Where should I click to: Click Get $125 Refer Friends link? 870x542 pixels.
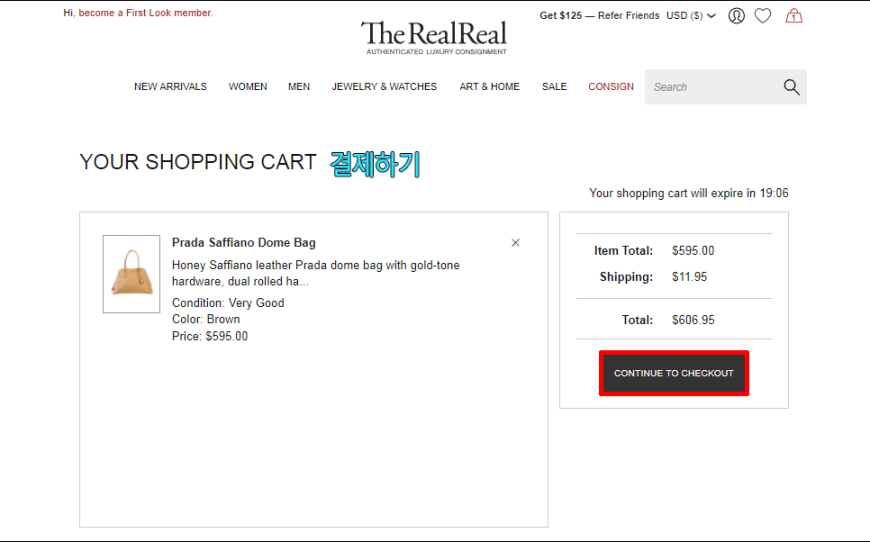[x=599, y=16]
